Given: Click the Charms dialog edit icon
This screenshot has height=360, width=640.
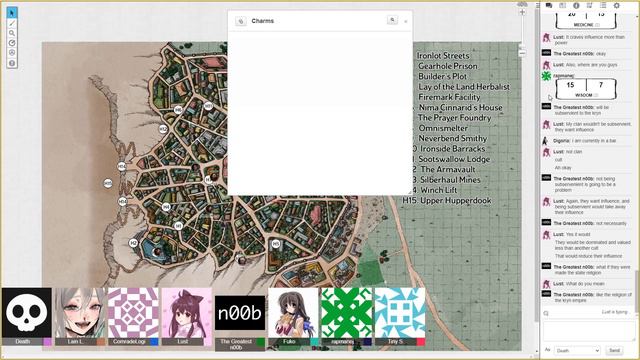Looking at the screenshot, I should (x=241, y=21).
